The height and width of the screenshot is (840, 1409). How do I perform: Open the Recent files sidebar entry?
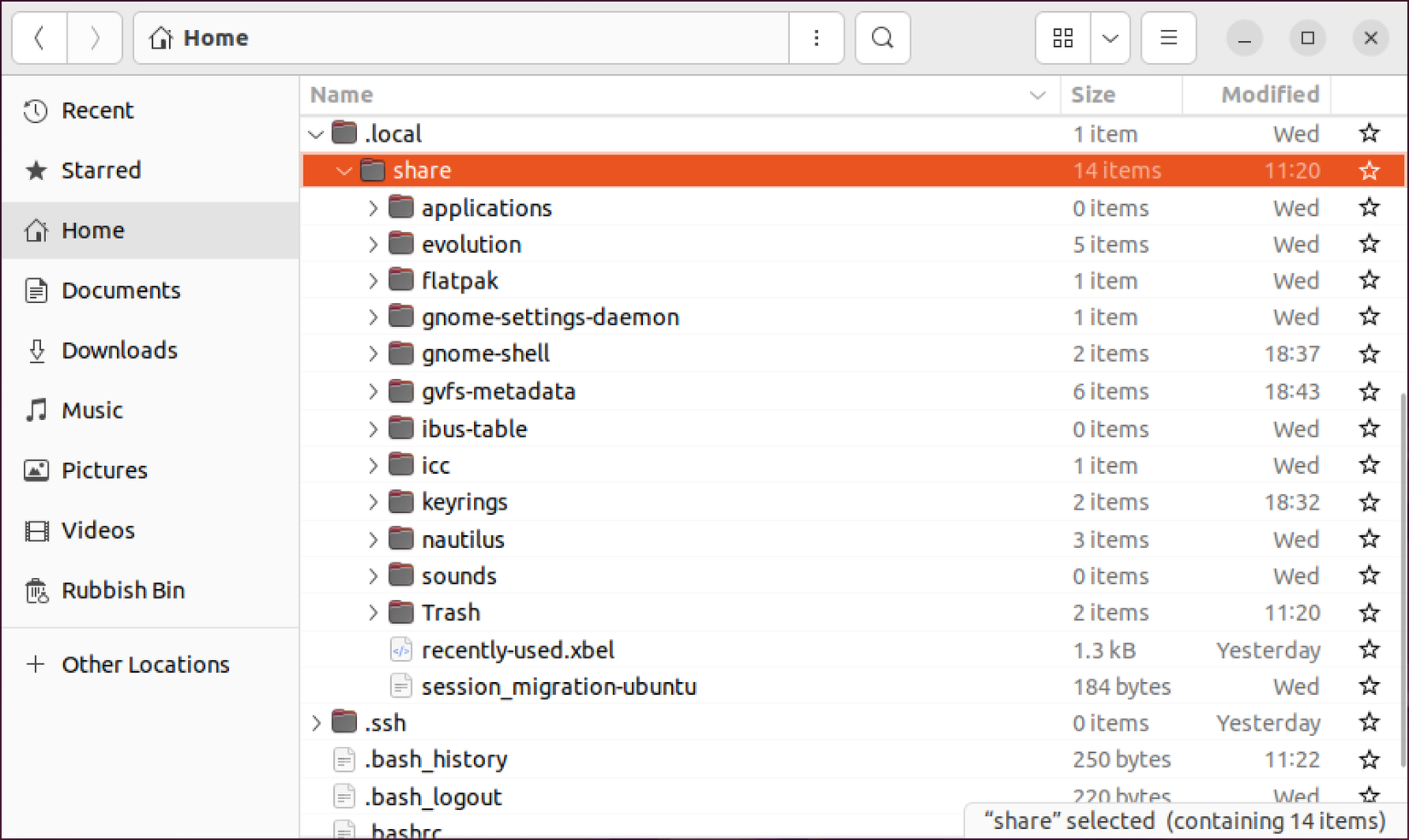click(x=96, y=110)
